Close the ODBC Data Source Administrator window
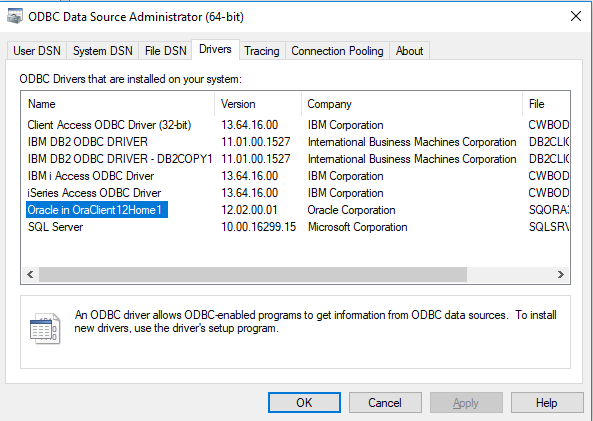 coord(576,16)
